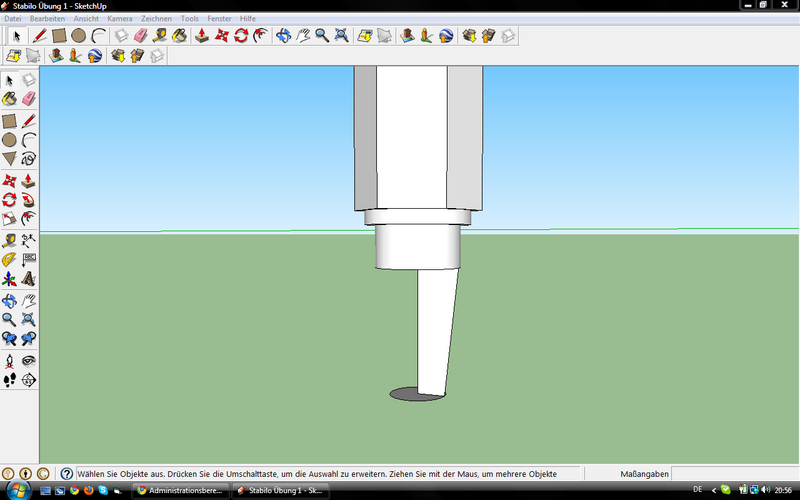The width and height of the screenshot is (800, 500).
Task: Select the 3D Text tool in left toolbar
Action: click(28, 278)
